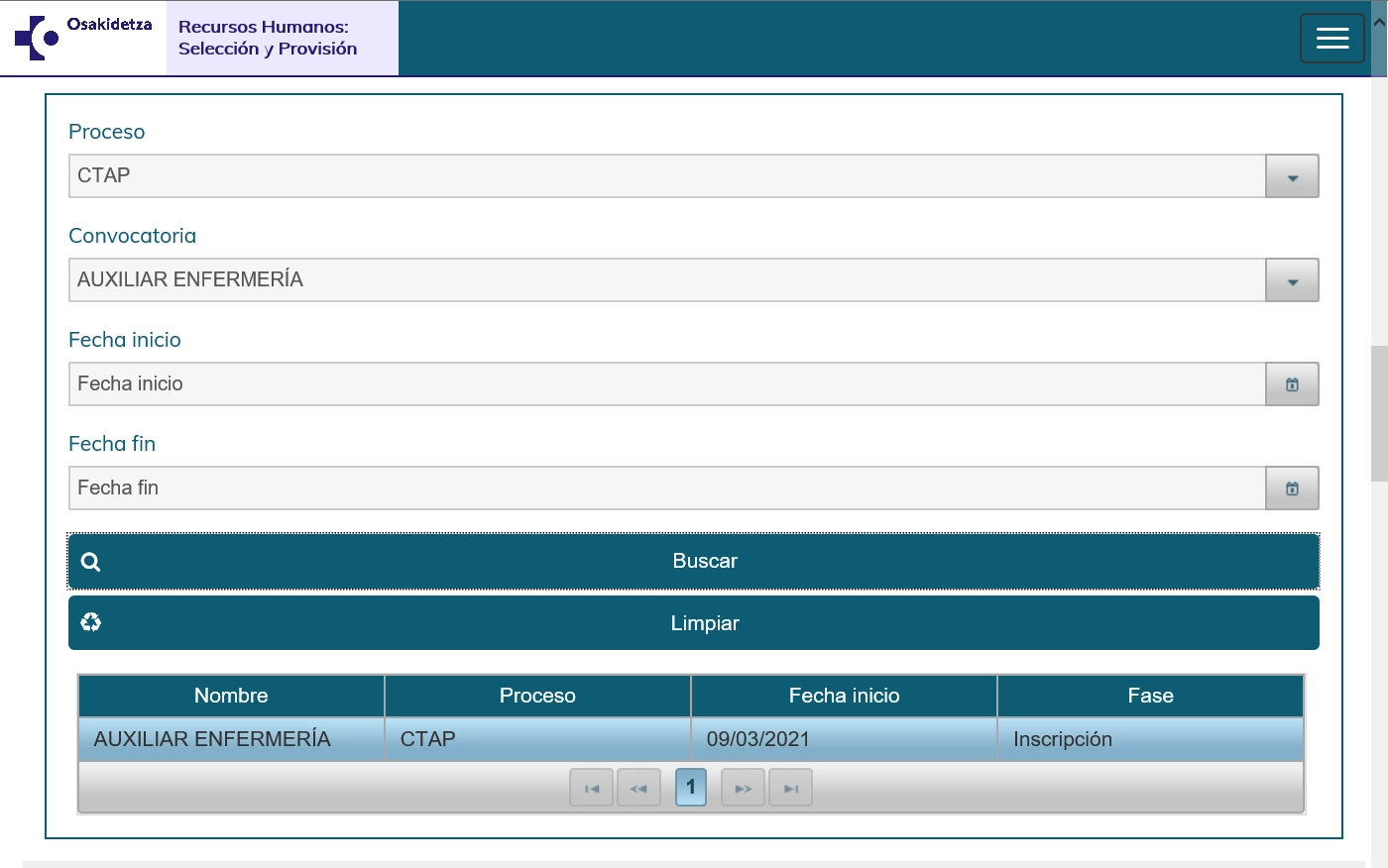Sort by the Proceso column header
Image resolution: width=1388 pixels, height=868 pixels.
pyautogui.click(x=537, y=696)
